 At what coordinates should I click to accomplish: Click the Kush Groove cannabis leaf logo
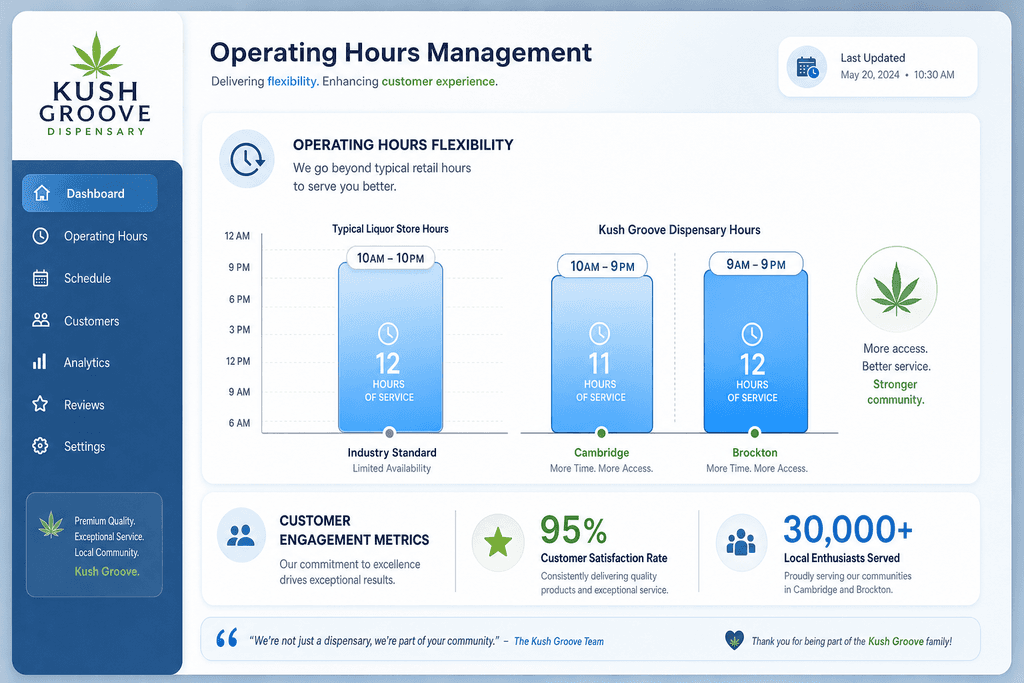(97, 55)
